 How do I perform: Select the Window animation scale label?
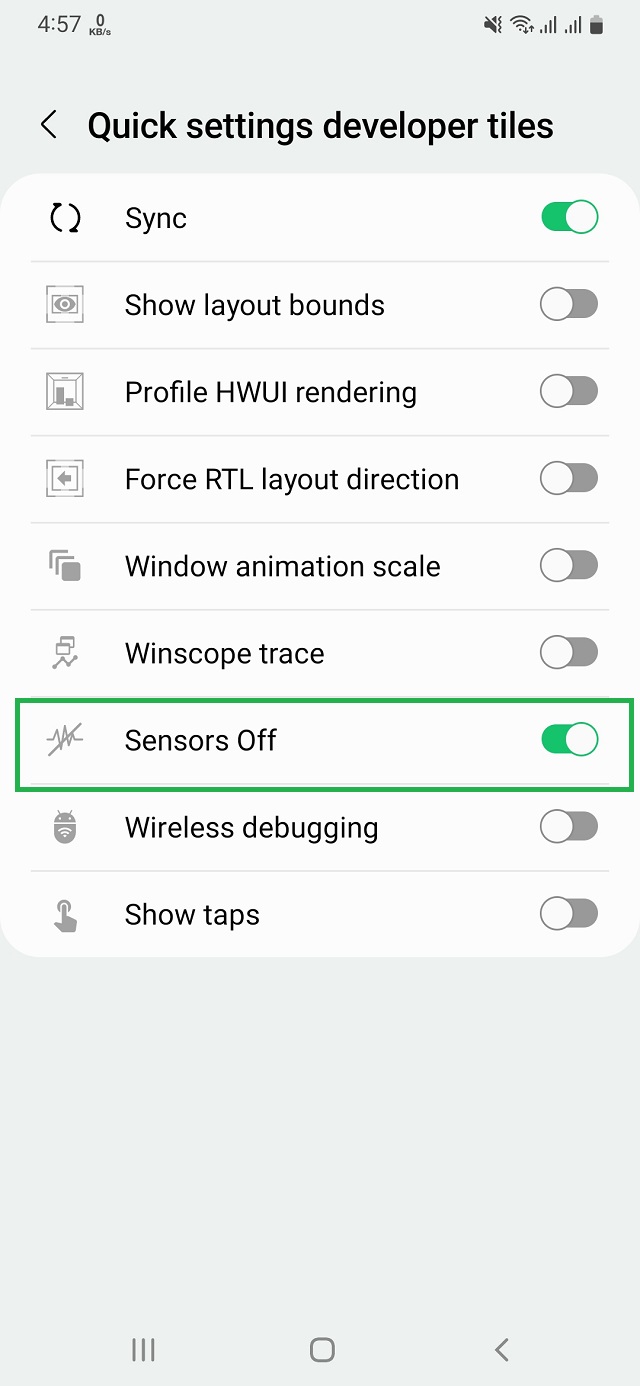[282, 566]
